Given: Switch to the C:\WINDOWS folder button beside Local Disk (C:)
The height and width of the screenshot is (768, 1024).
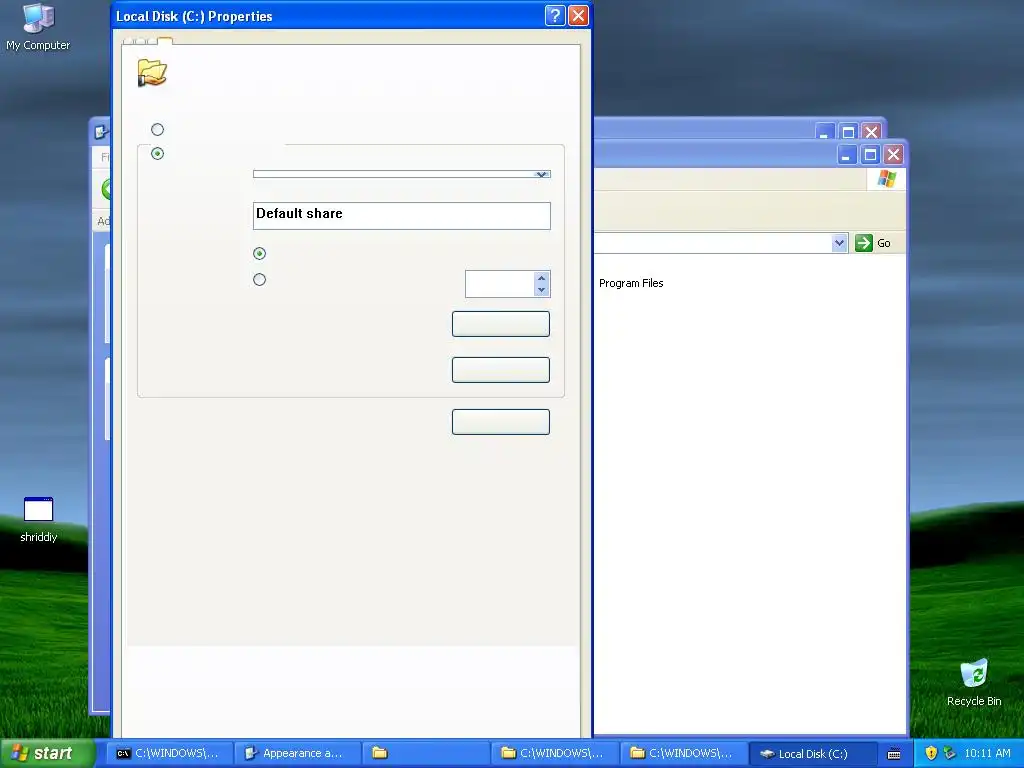Looking at the screenshot, I should tap(682, 753).
